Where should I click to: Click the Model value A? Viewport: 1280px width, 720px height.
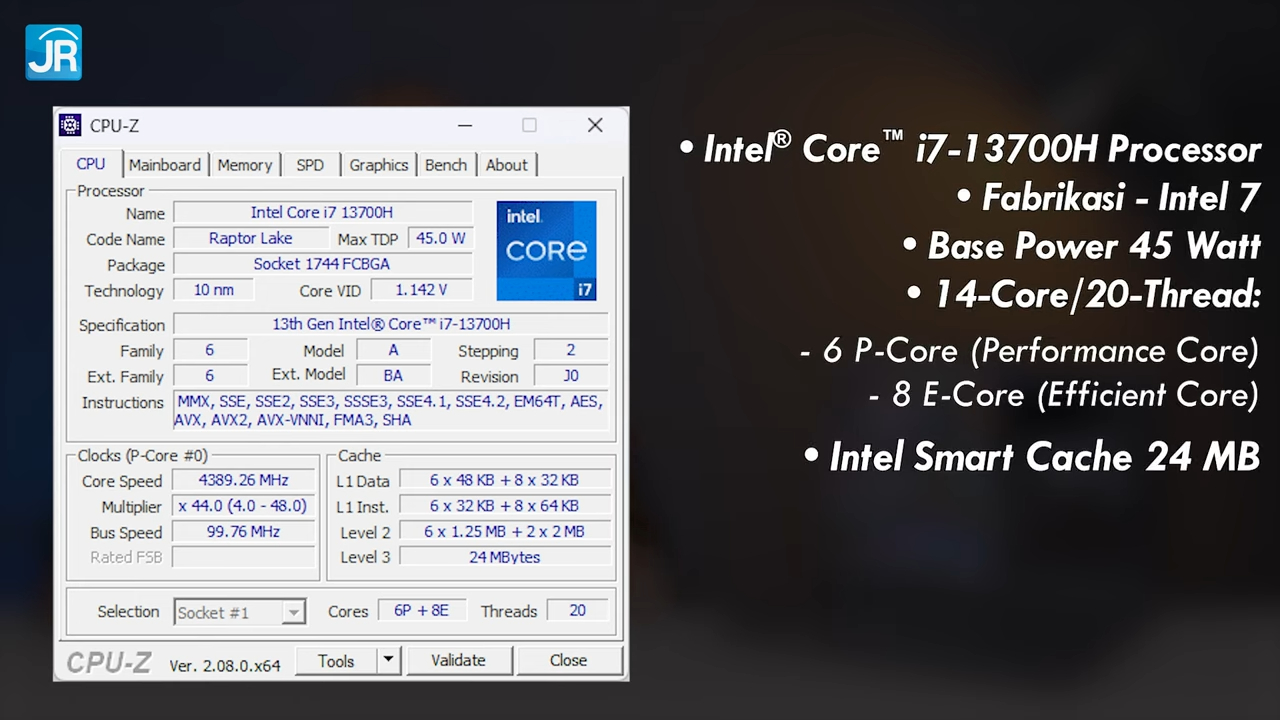tap(393, 350)
